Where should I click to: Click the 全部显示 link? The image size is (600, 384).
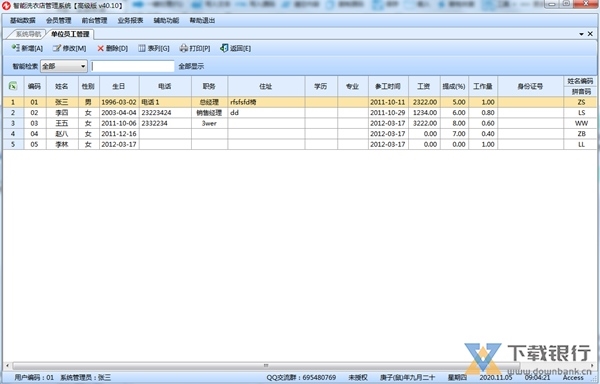click(191, 66)
